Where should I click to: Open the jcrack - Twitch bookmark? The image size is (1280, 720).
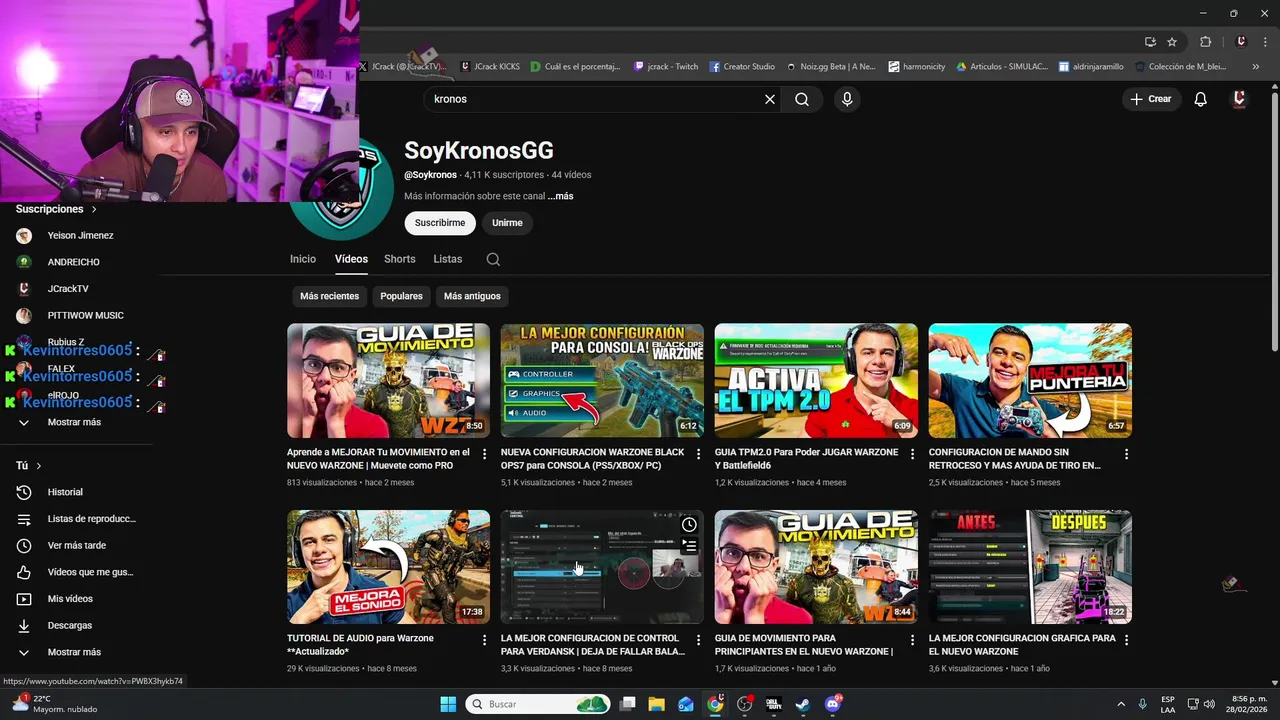pos(666,67)
